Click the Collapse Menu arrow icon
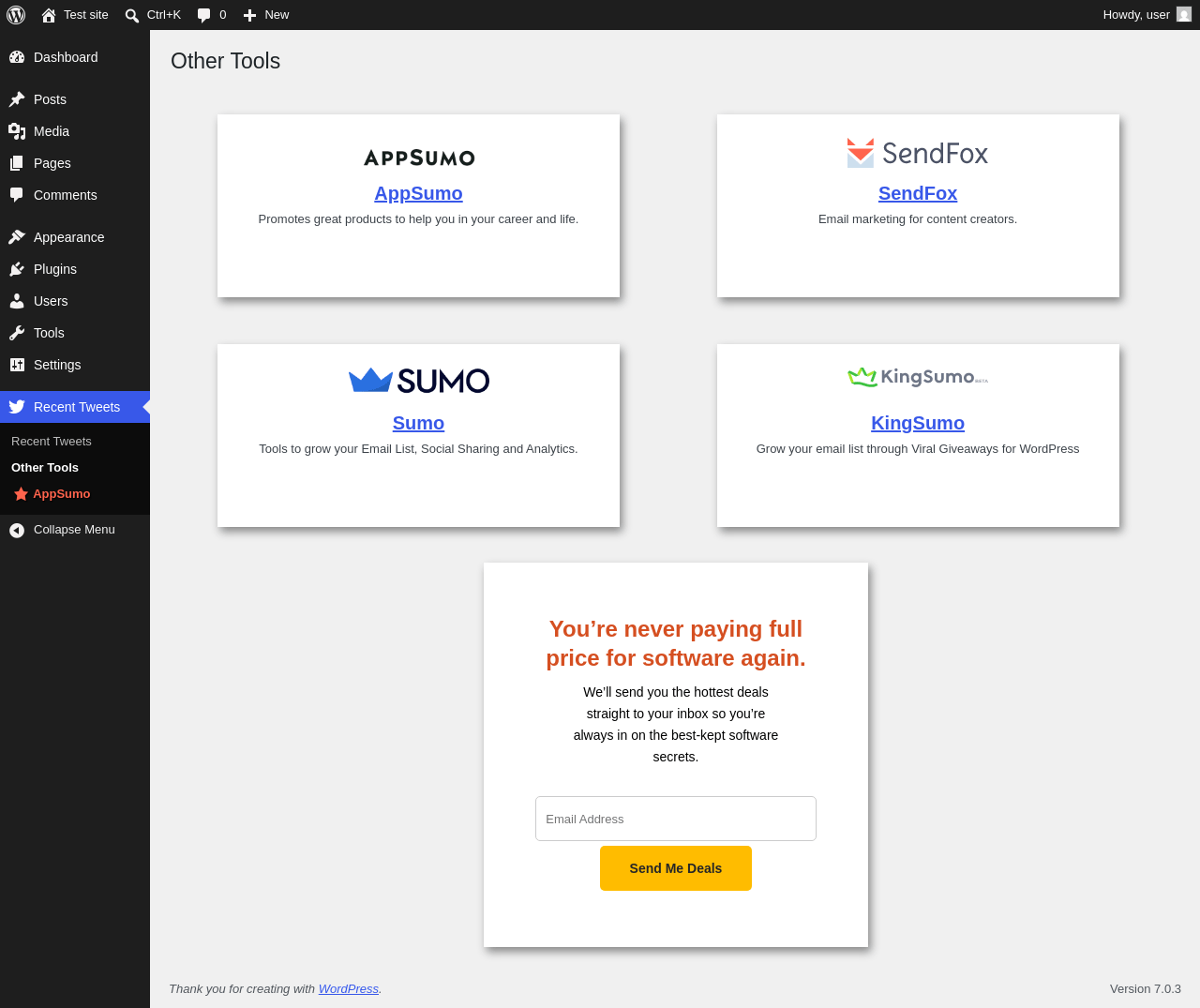This screenshot has height=1008, width=1200. click(x=17, y=531)
